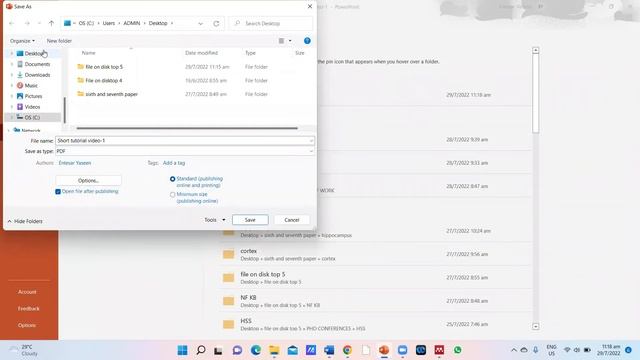Click the Add a tag link

click(174, 163)
